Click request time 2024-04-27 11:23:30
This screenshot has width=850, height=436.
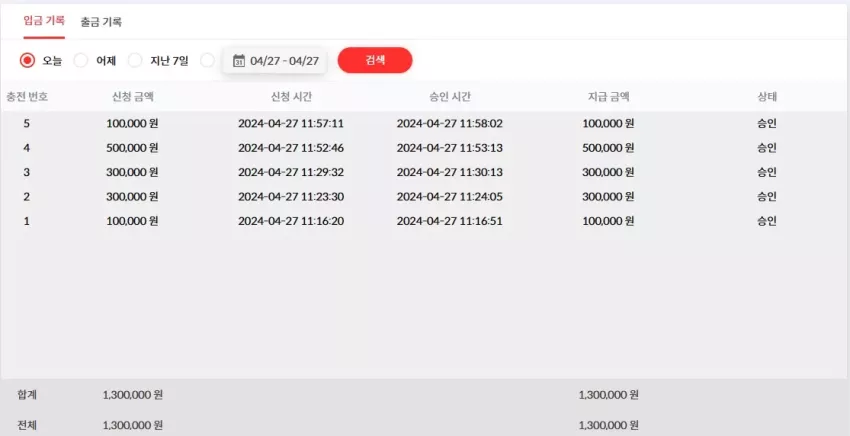pos(291,197)
